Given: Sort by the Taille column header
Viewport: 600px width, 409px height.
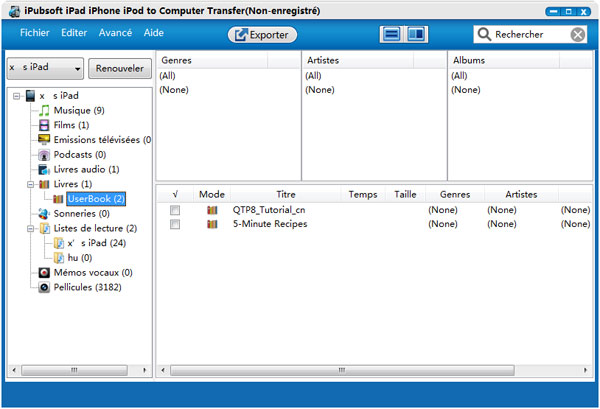Looking at the screenshot, I should coord(405,194).
